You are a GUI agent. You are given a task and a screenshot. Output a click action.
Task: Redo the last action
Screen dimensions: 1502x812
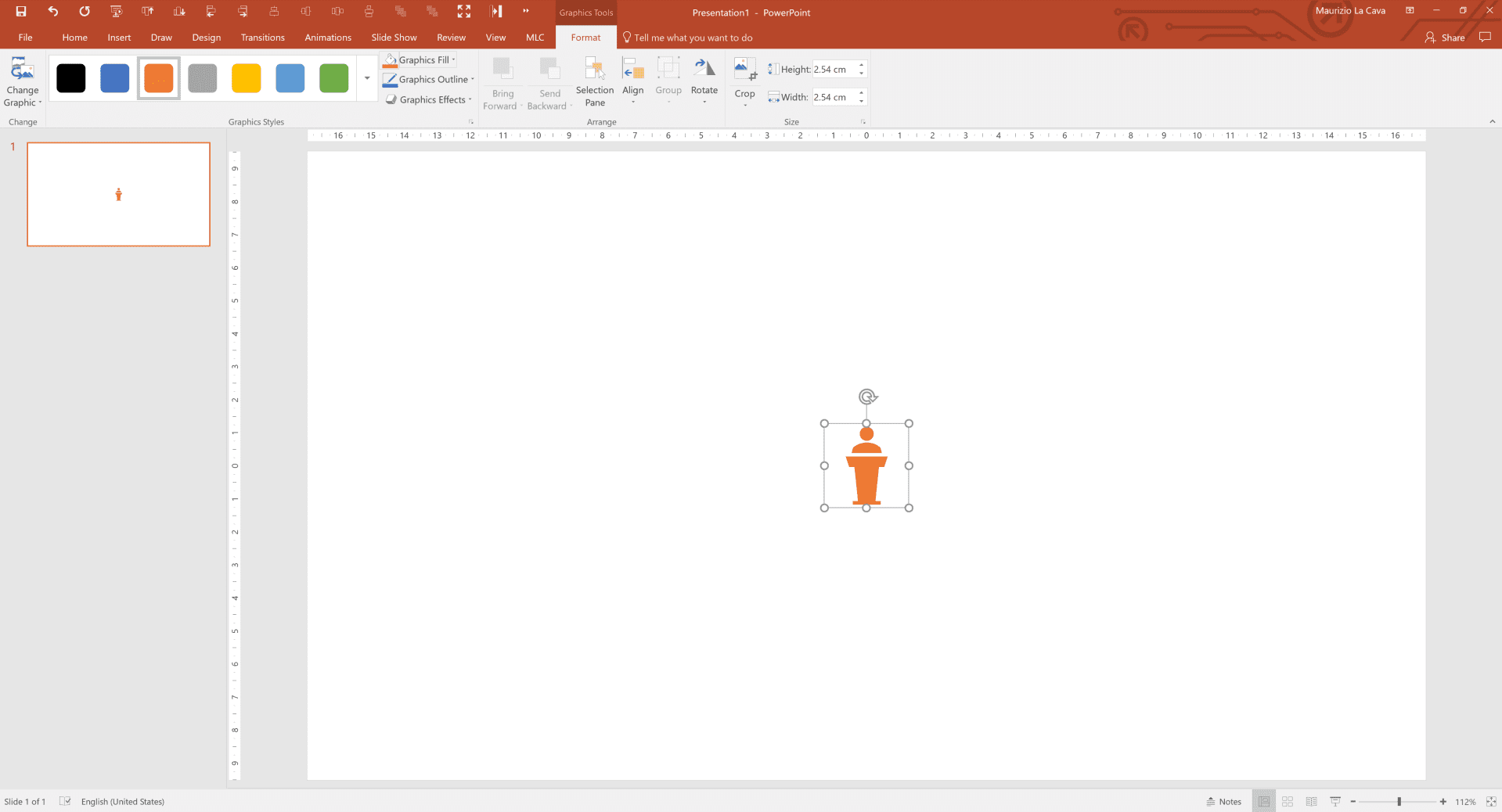84,11
